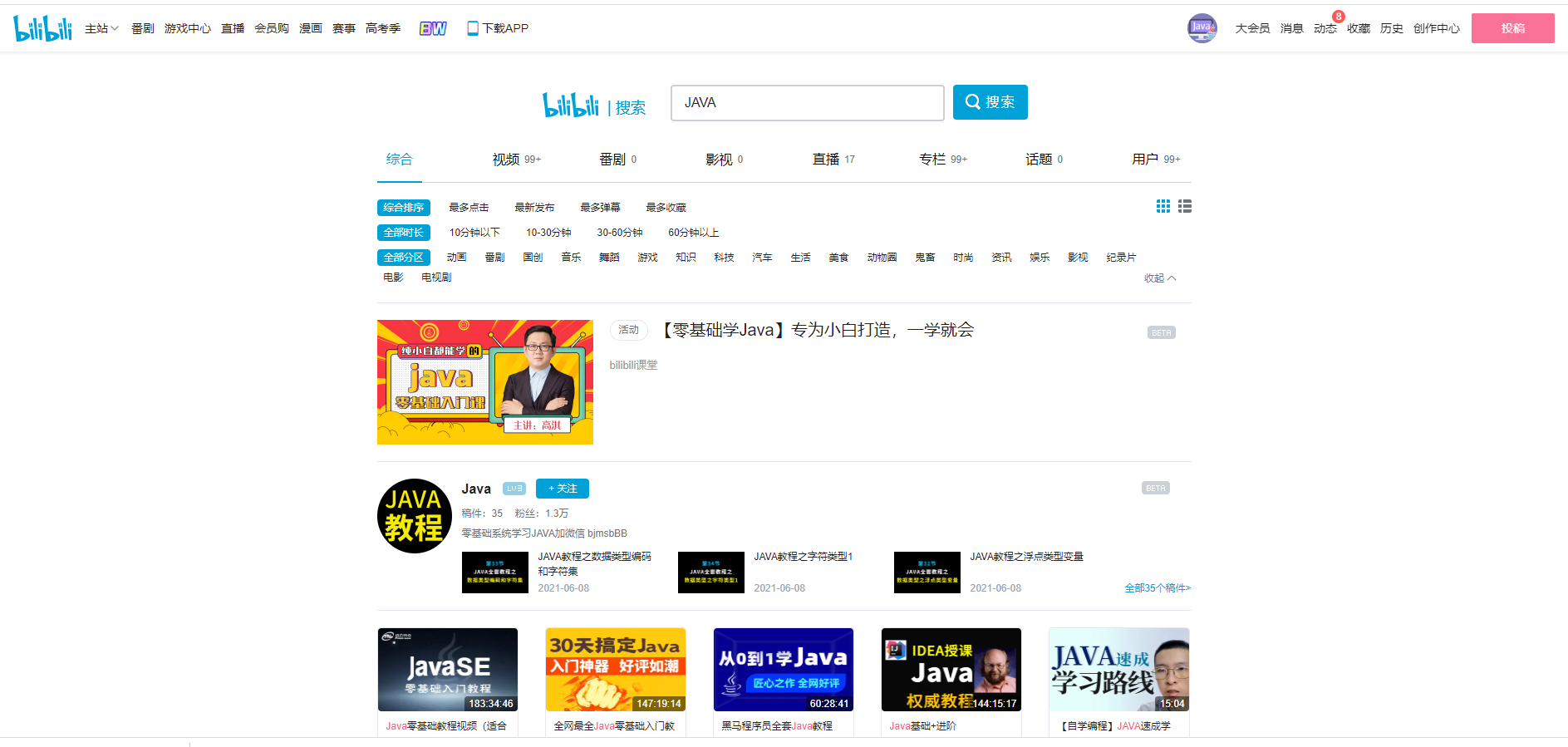This screenshot has width=1568, height=747.
Task: Open the JAVA教程 user avatar
Action: [x=414, y=516]
